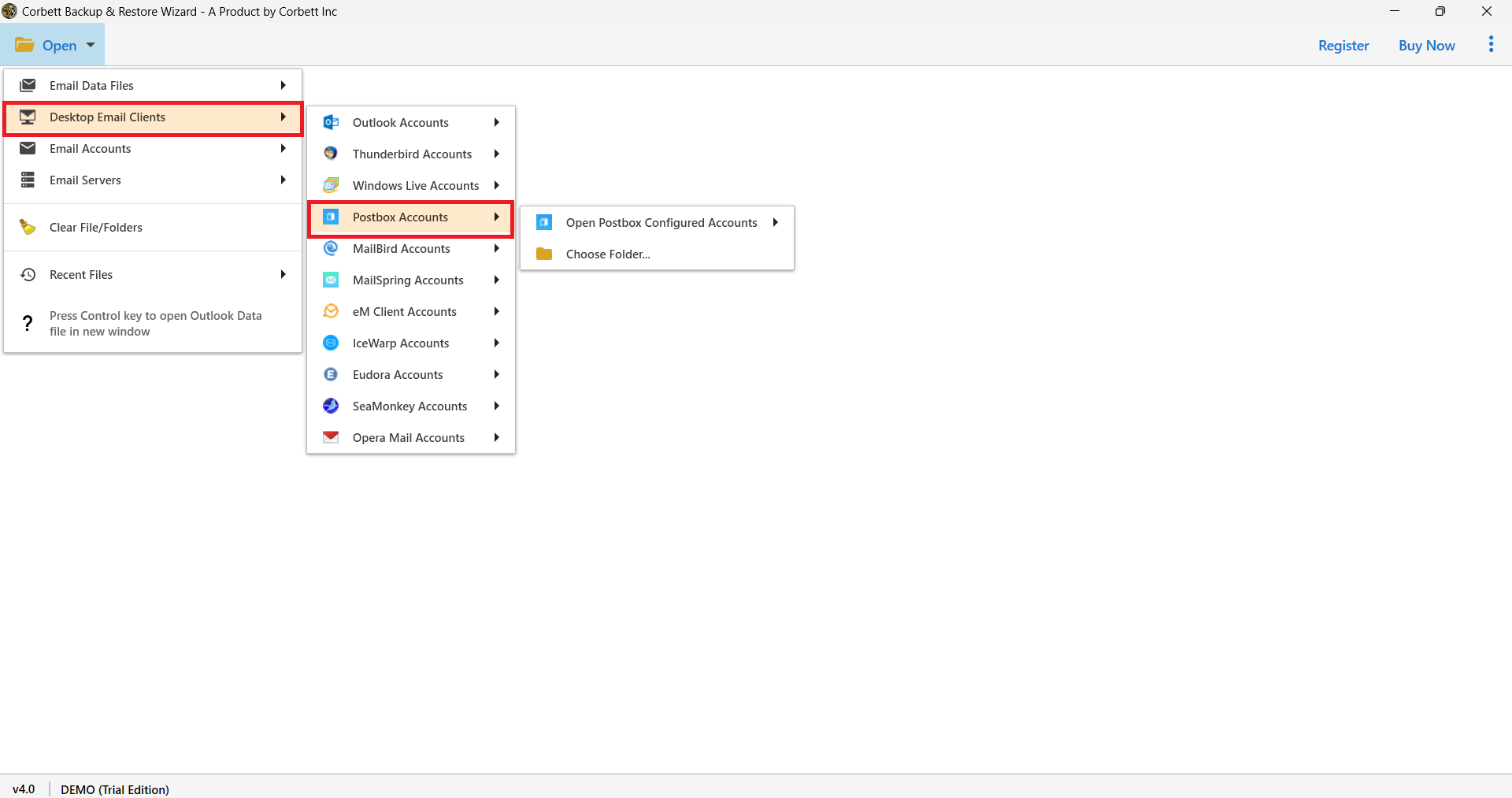Select eM Client Accounts entry
The height and width of the screenshot is (798, 1512).
(410, 311)
